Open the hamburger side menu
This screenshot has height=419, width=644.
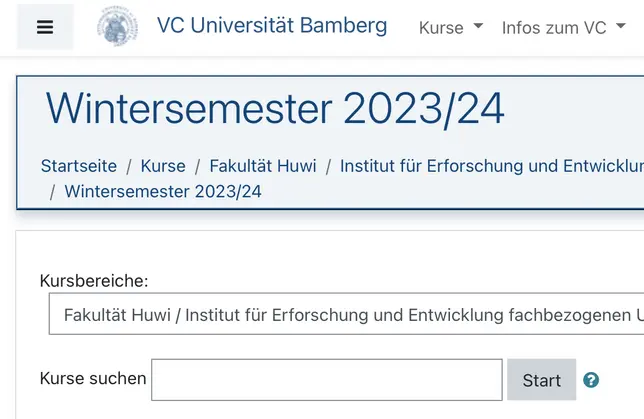[x=45, y=27]
